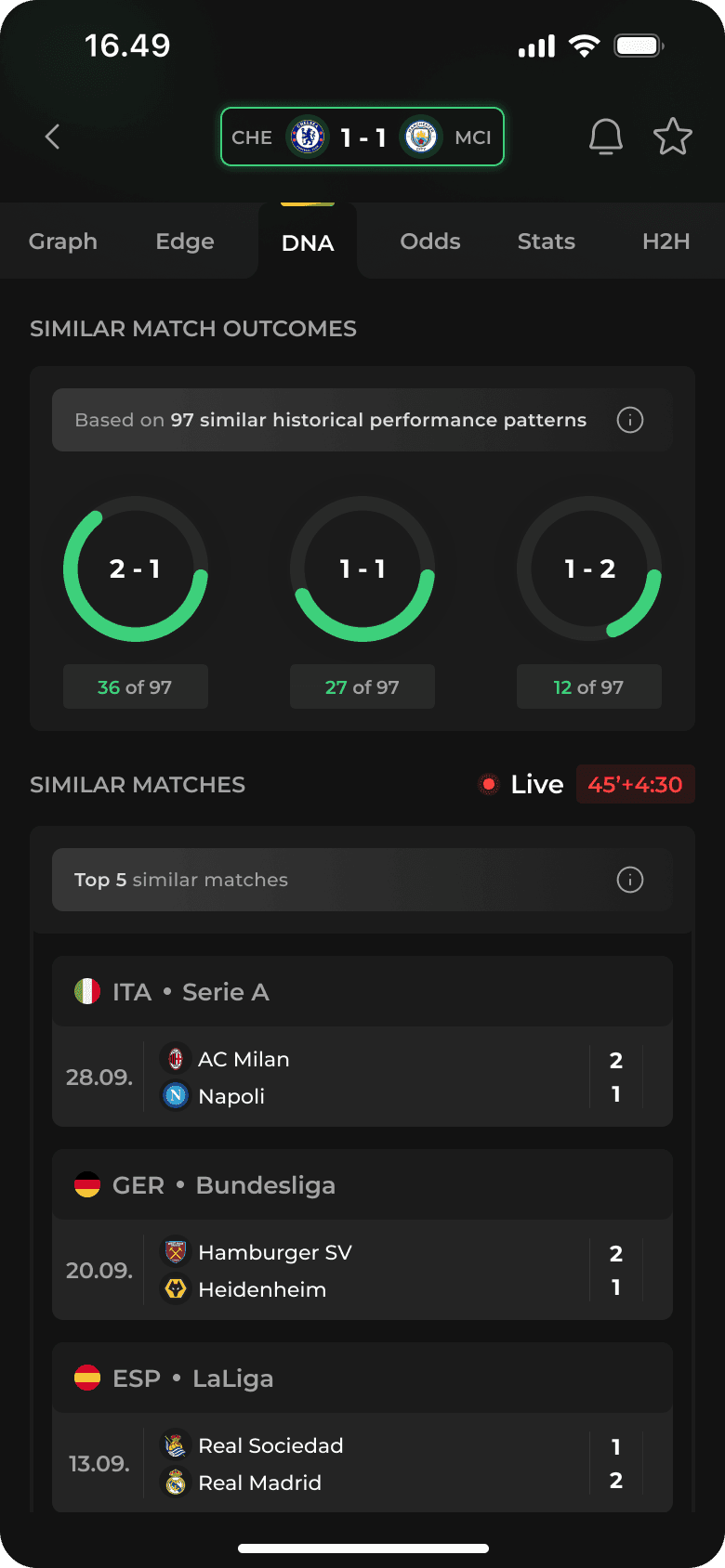
Task: Tap the CHE 1-1 MCI score header
Action: click(x=362, y=137)
